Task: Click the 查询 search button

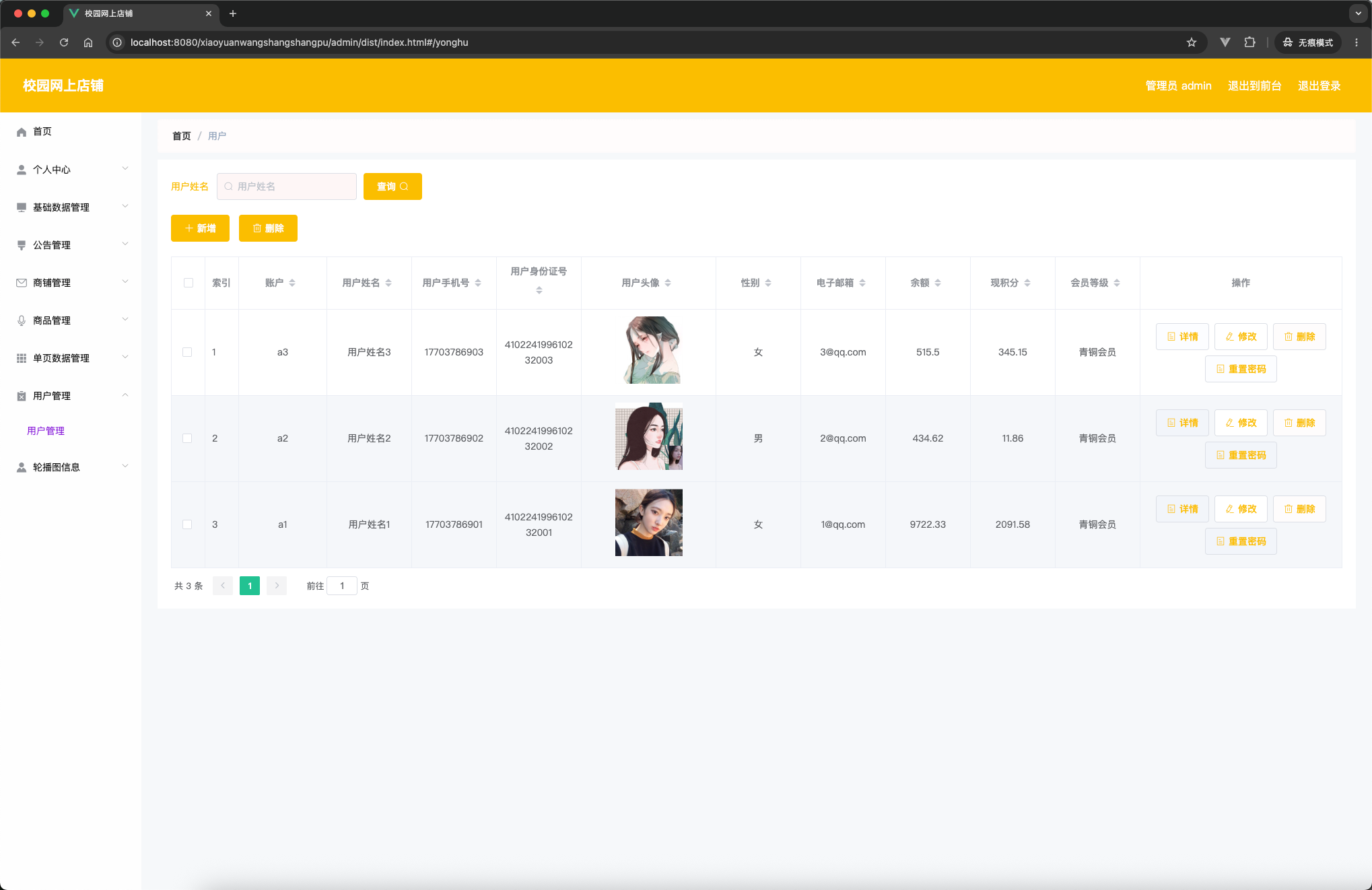Action: [392, 186]
